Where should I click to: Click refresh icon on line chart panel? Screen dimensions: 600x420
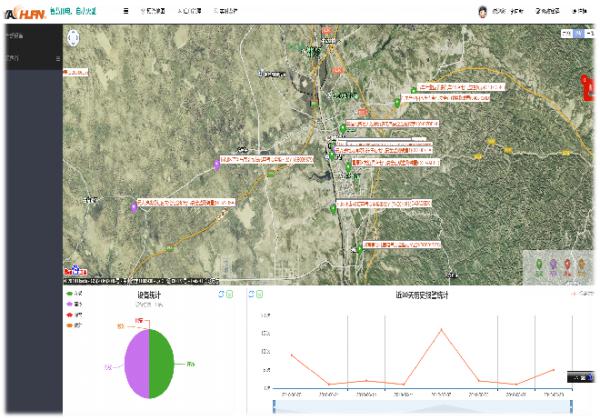click(249, 294)
